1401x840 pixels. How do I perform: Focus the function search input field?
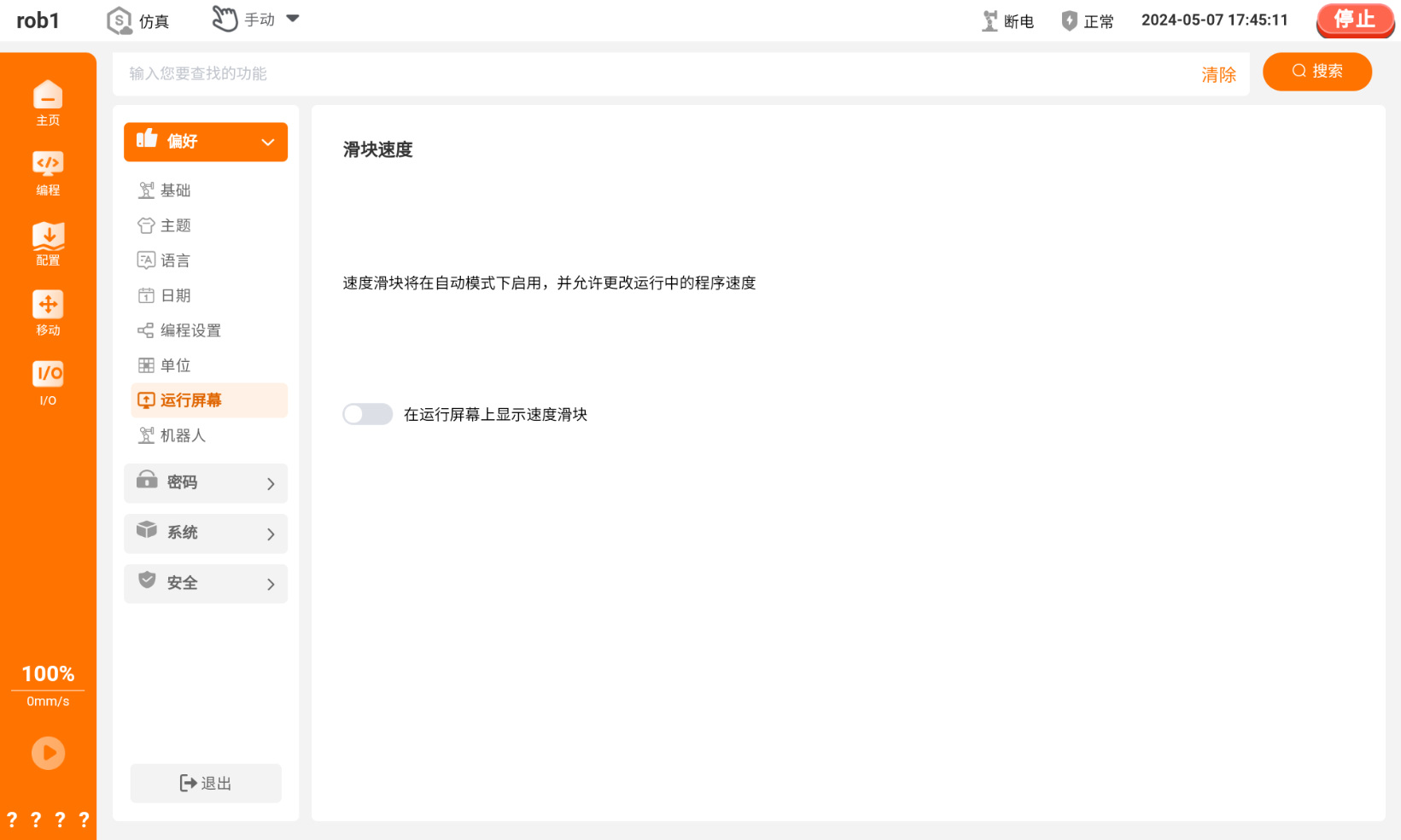[657, 74]
